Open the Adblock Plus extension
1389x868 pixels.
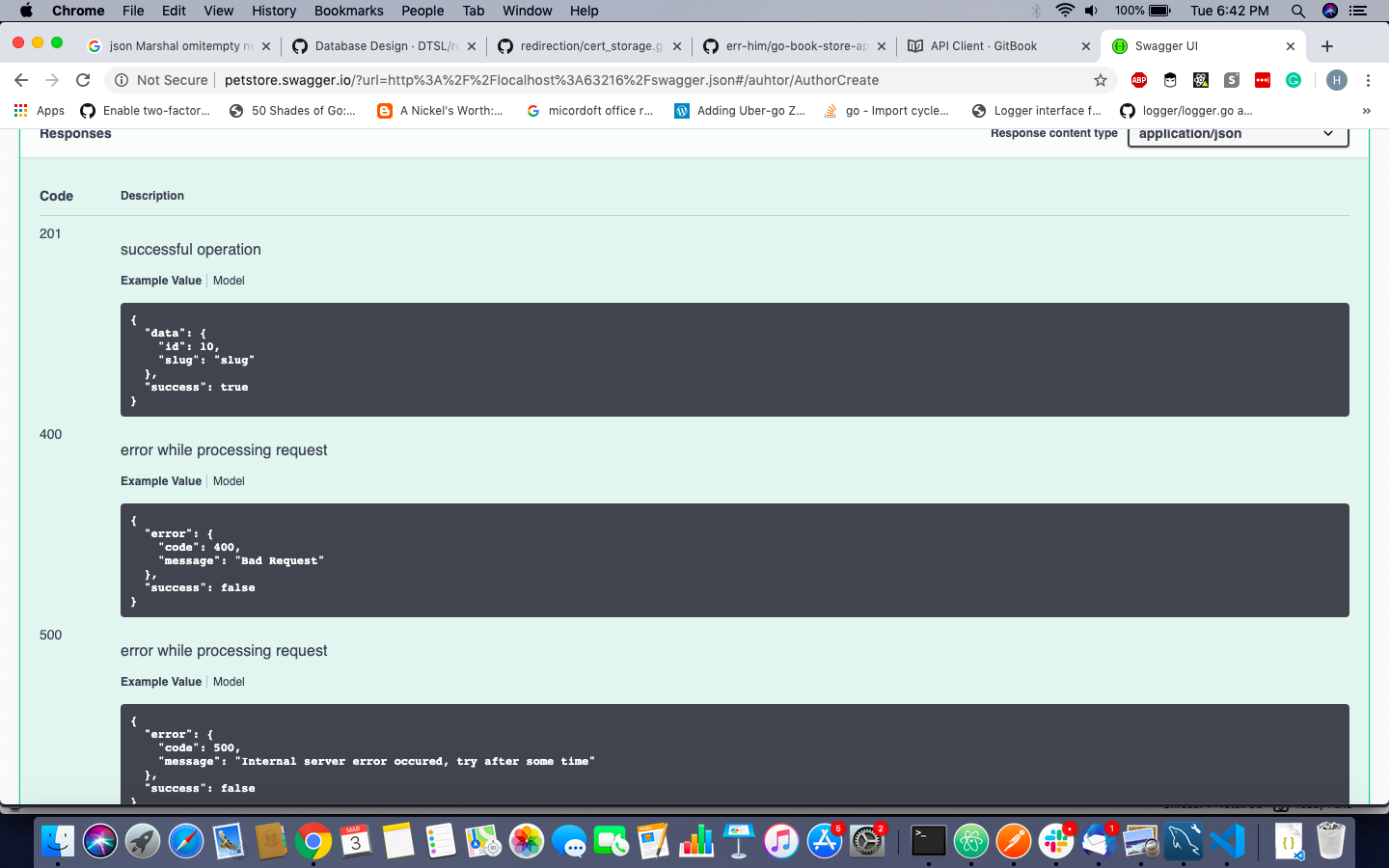click(x=1139, y=81)
